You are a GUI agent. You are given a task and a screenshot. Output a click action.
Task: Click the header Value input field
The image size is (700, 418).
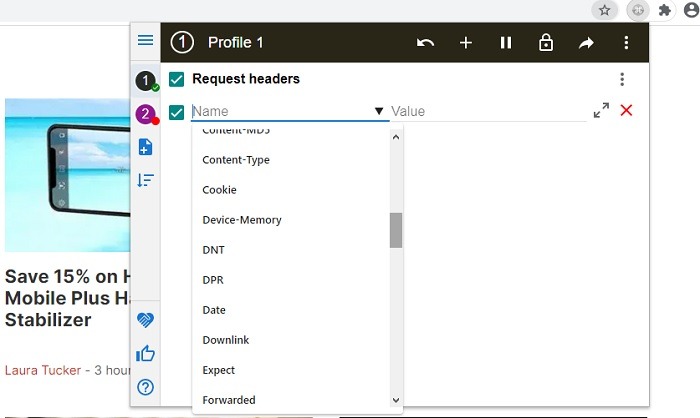coord(488,111)
